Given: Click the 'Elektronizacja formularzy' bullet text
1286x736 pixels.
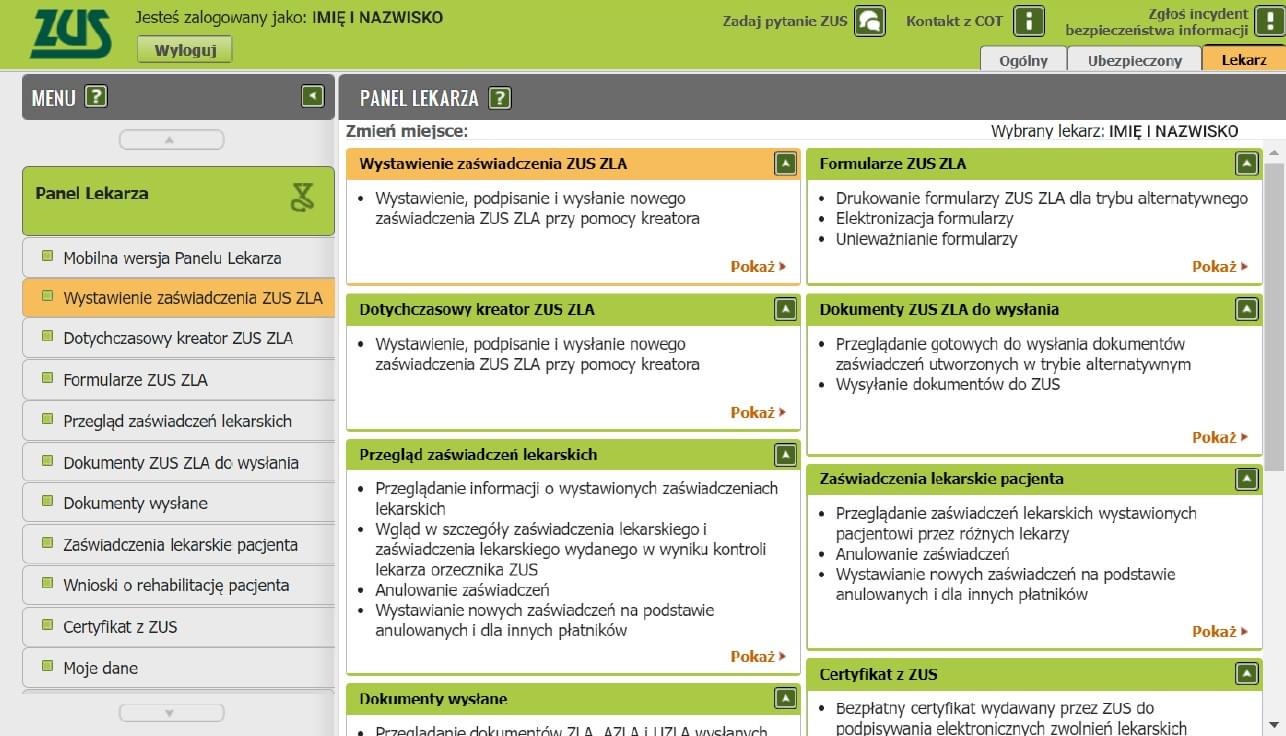Looking at the screenshot, I should 925,218.
